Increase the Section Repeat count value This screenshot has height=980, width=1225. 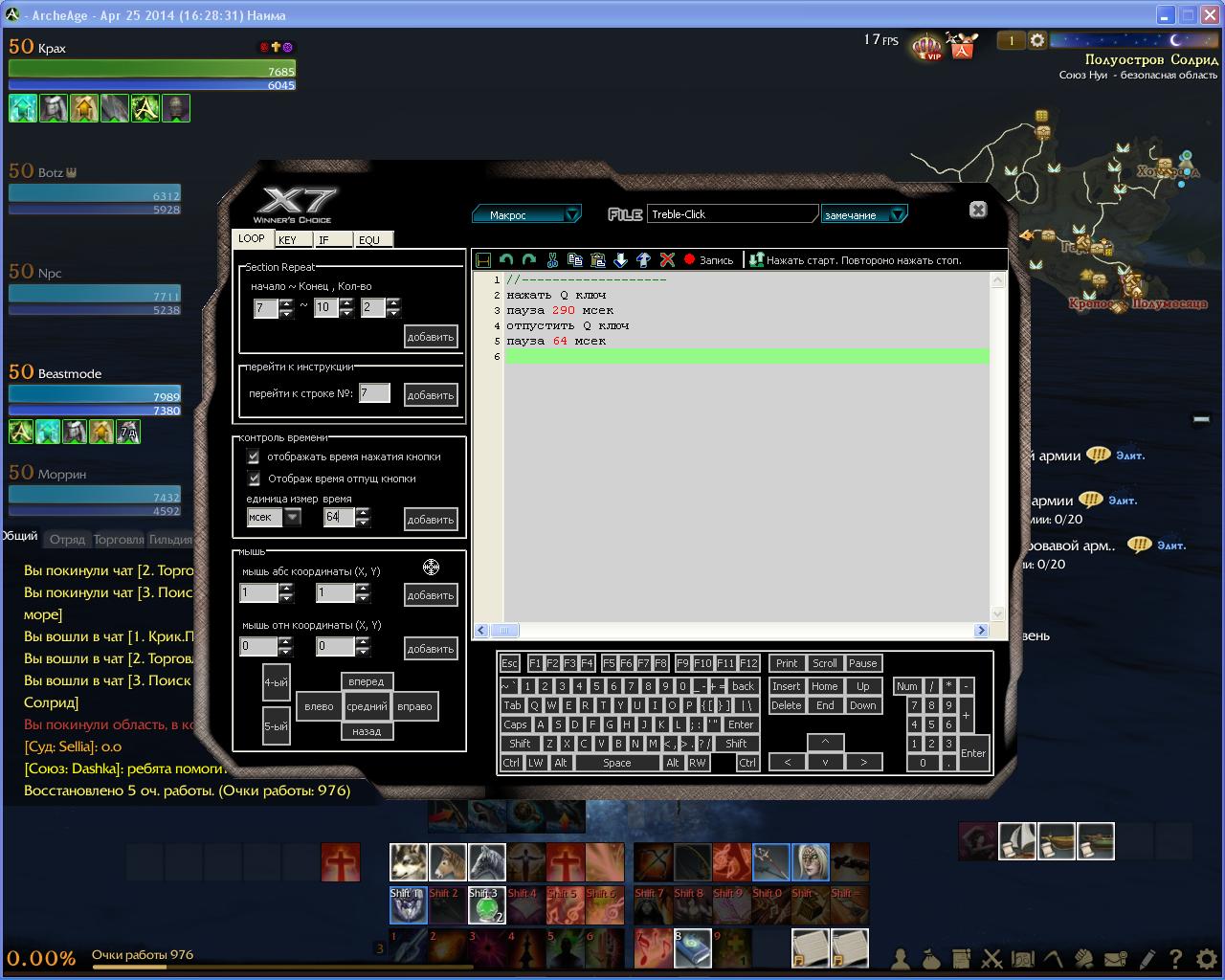pos(393,302)
